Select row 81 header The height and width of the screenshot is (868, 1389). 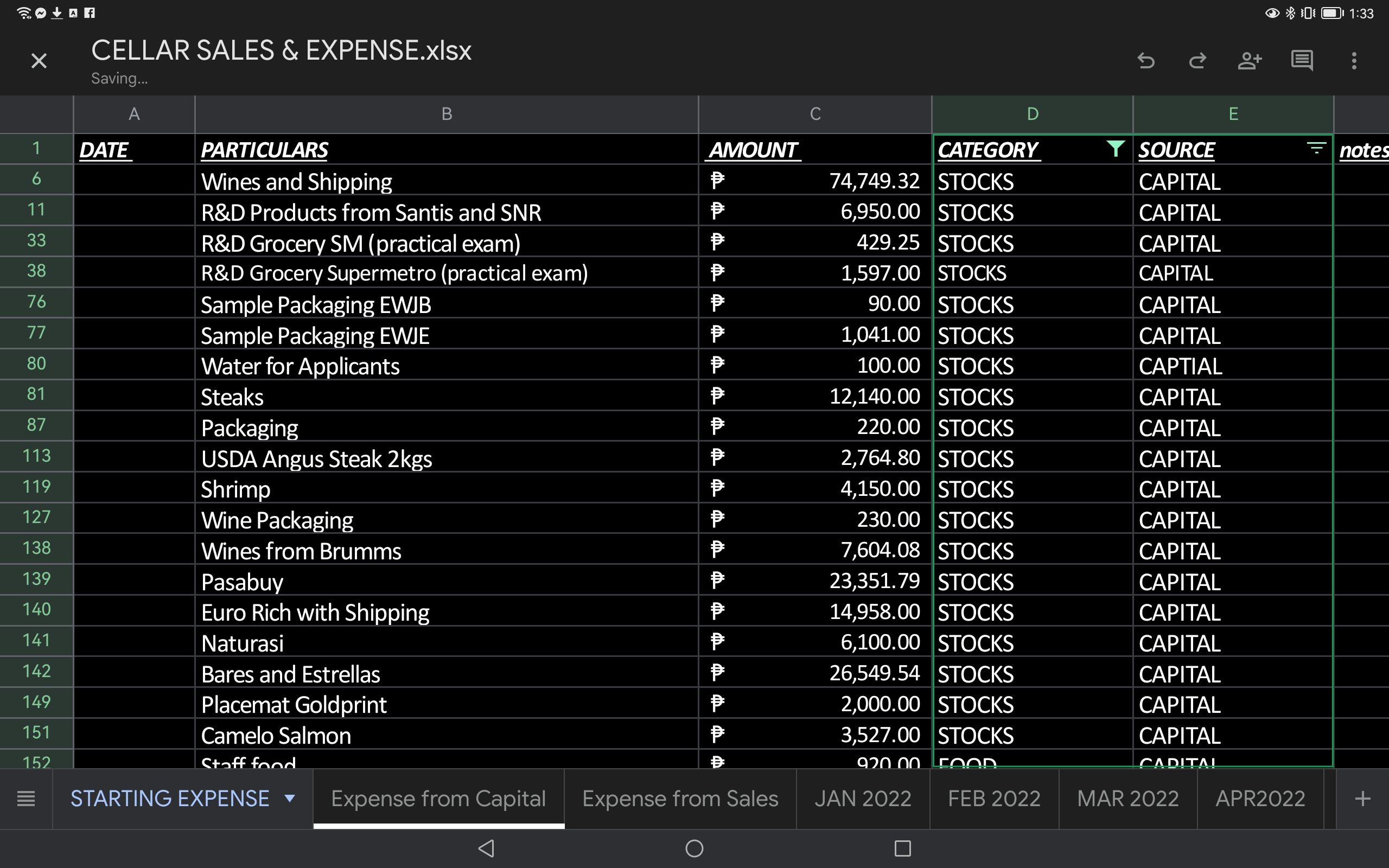point(36,394)
